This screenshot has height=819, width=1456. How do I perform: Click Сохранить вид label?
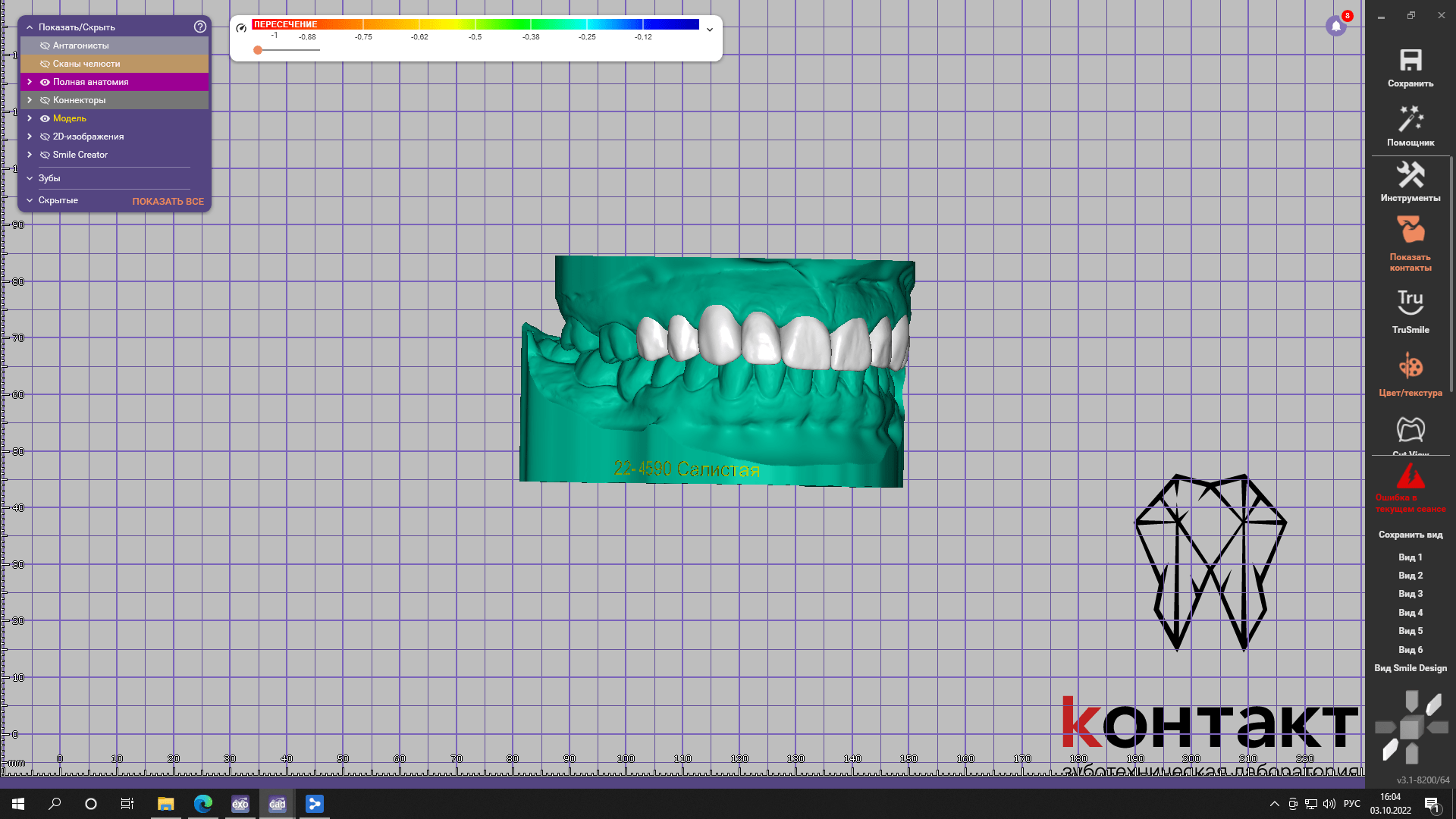[x=1410, y=535]
